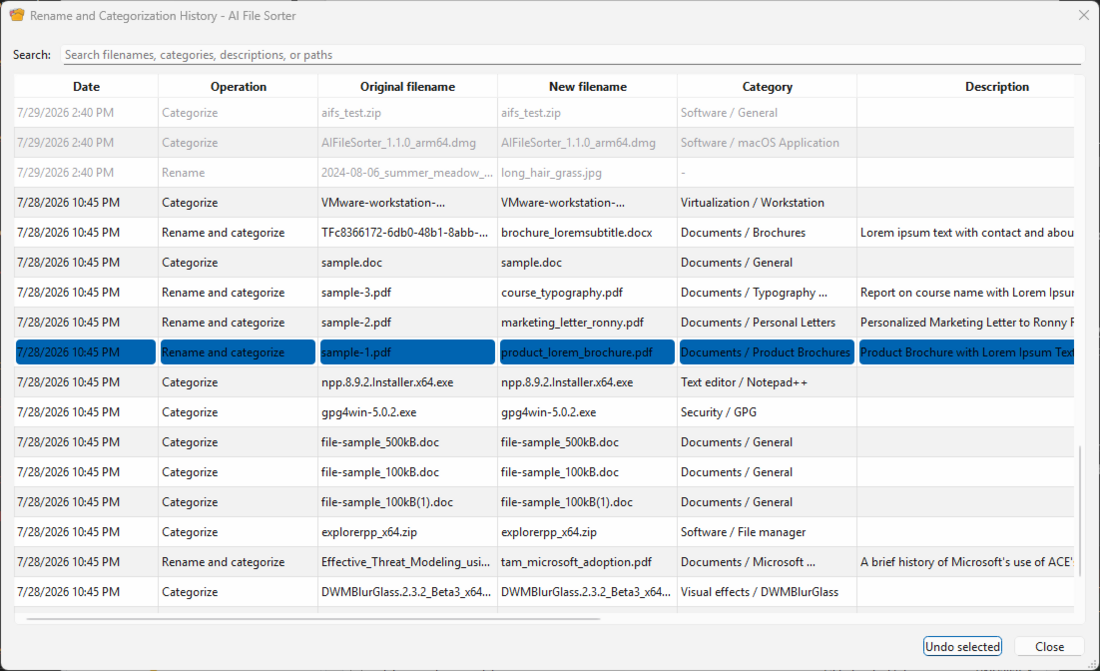Sort by the Date column header

(86, 86)
